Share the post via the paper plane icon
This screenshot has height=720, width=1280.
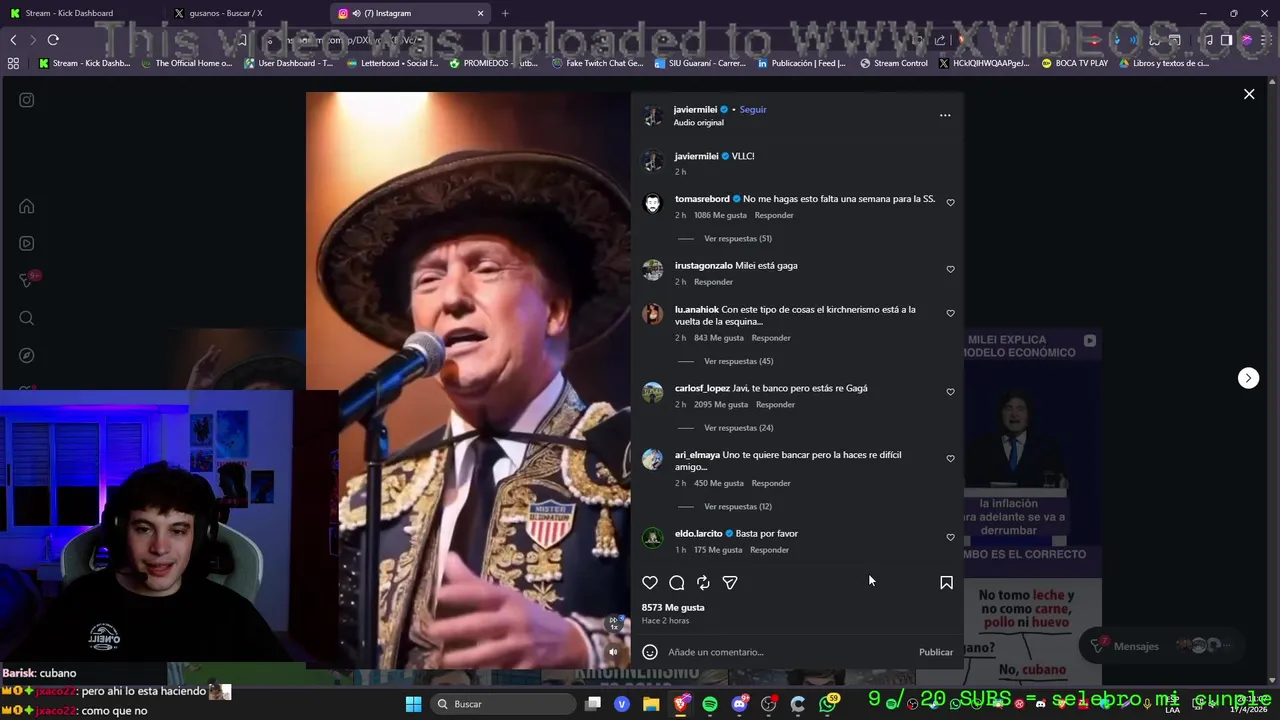[730, 583]
